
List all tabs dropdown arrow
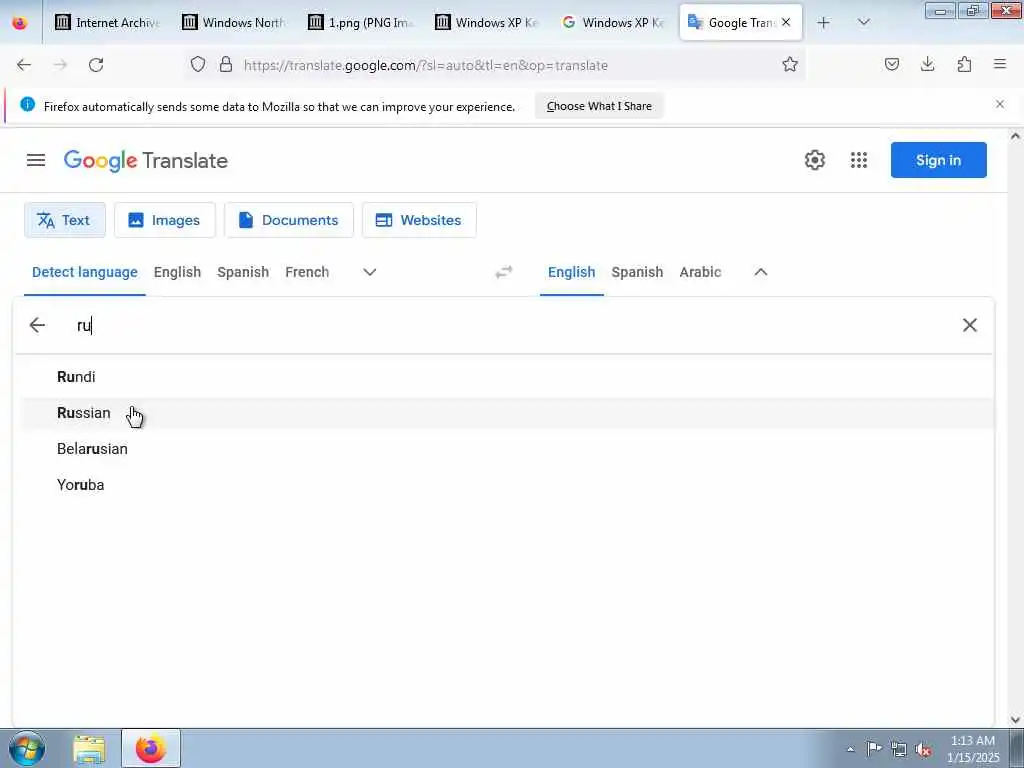click(863, 22)
